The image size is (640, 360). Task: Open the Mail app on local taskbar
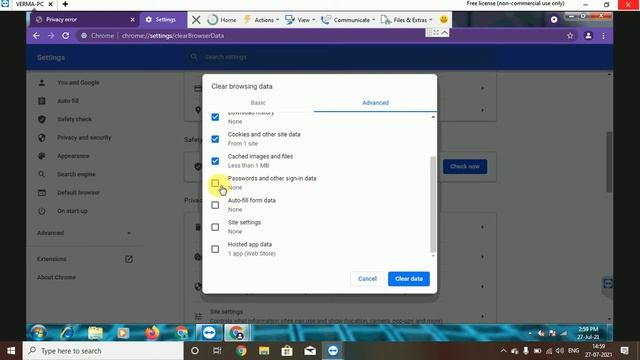310,351
